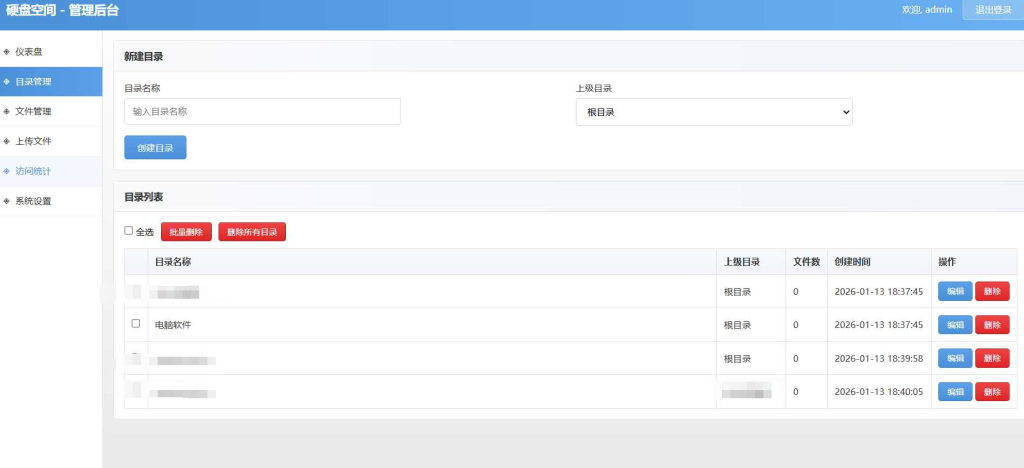The image size is (1024, 468).
Task: Click the 新建目录 panel heading
Action: click(x=144, y=57)
